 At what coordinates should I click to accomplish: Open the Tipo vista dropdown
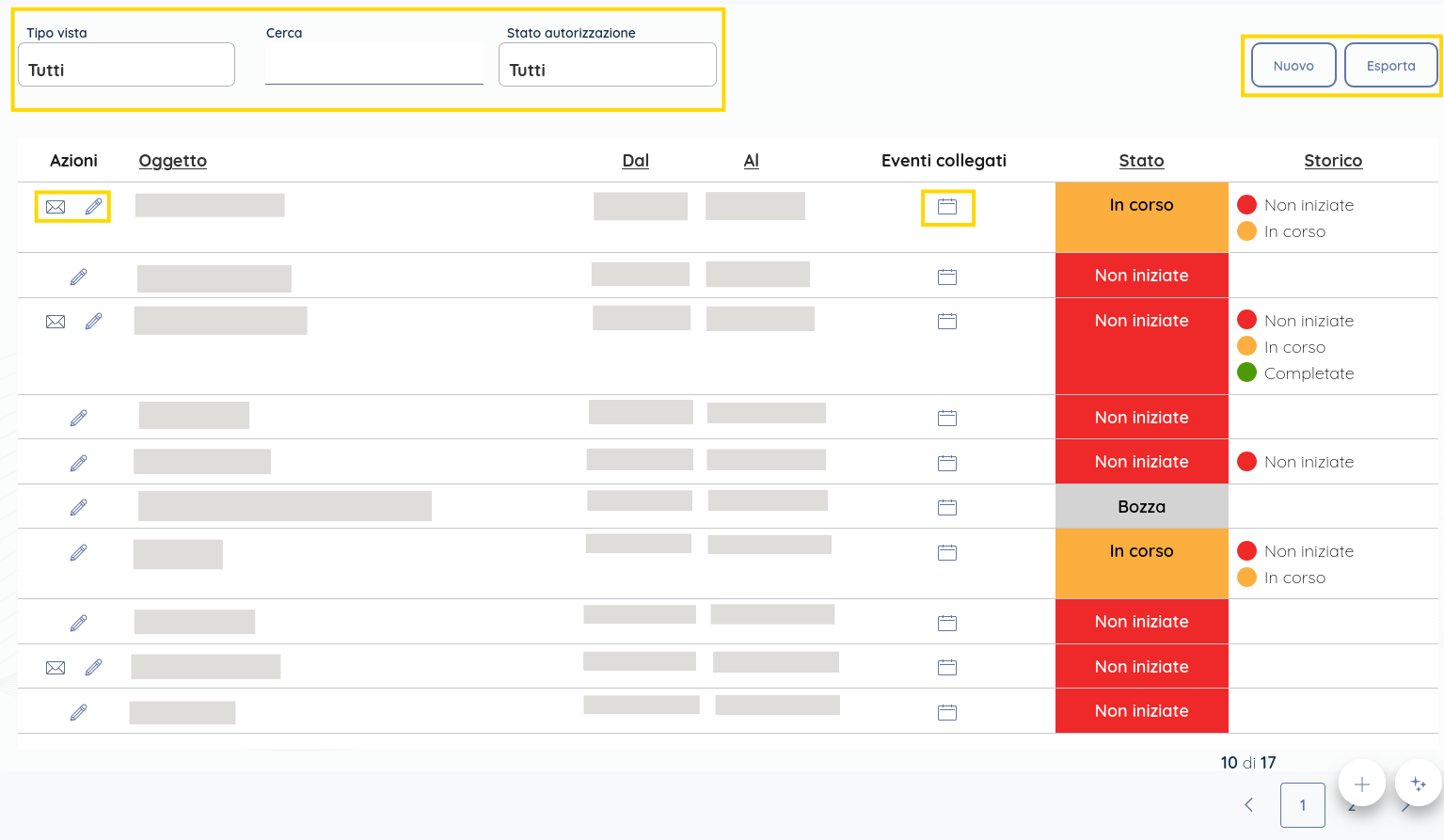126,64
